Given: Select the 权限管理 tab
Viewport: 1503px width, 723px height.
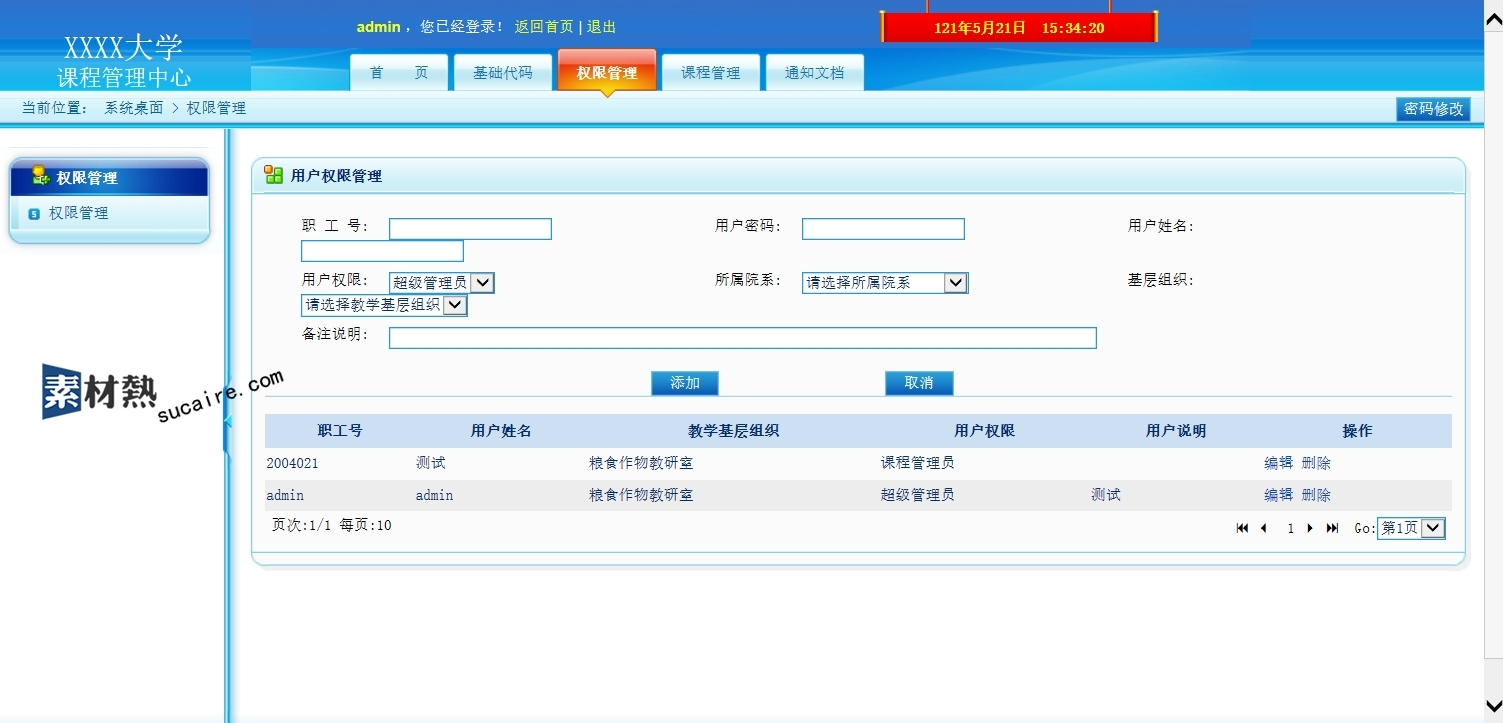Looking at the screenshot, I should coord(607,72).
